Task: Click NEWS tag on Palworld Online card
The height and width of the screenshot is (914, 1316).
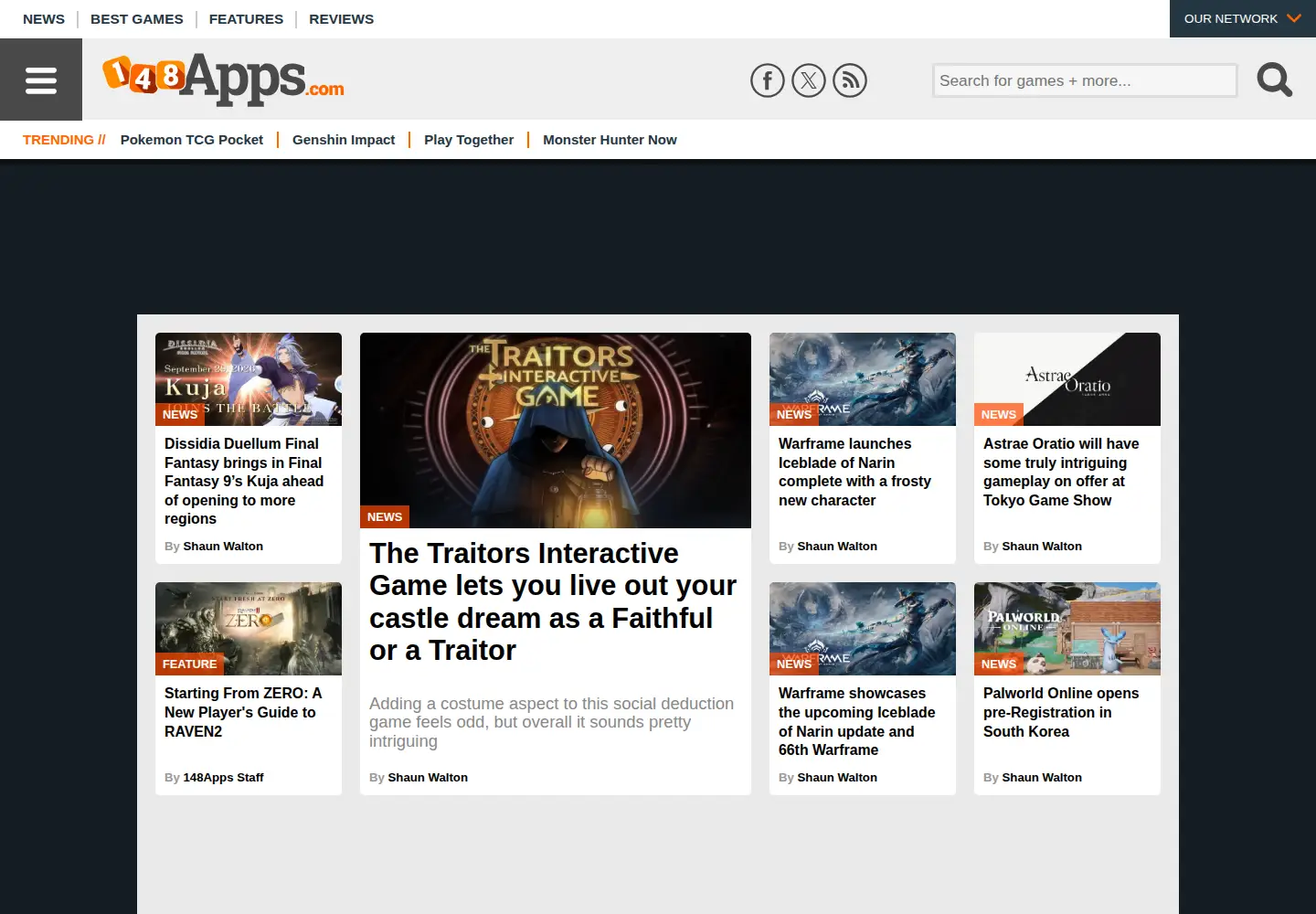Action: tap(999, 664)
